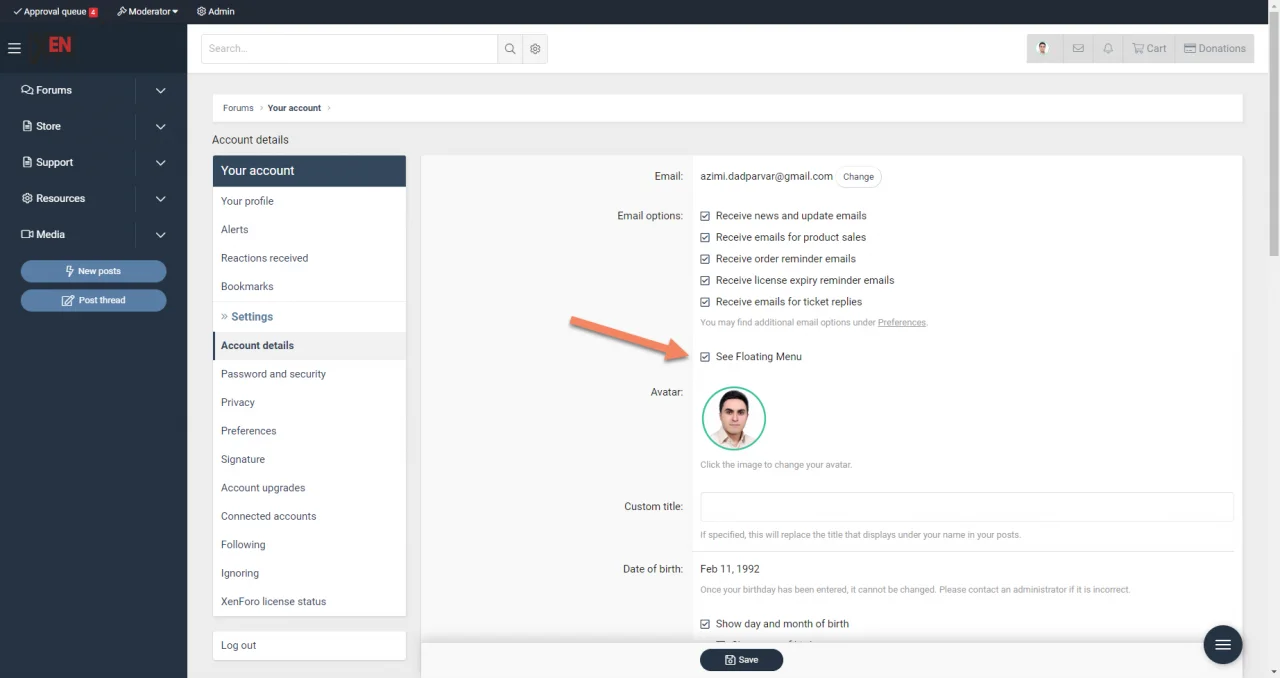The height and width of the screenshot is (678, 1280).
Task: Uncheck See Floating Menu checkbox
Action: (x=705, y=357)
